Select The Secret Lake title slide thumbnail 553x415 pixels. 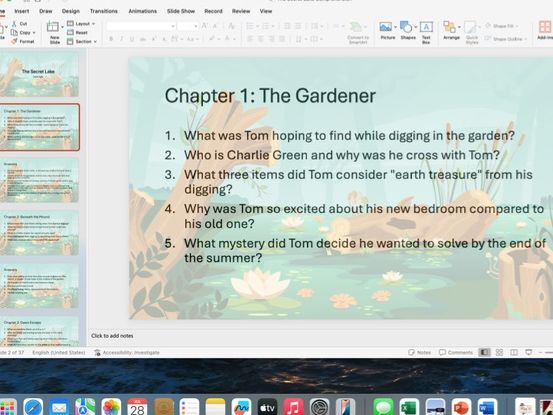click(38, 74)
